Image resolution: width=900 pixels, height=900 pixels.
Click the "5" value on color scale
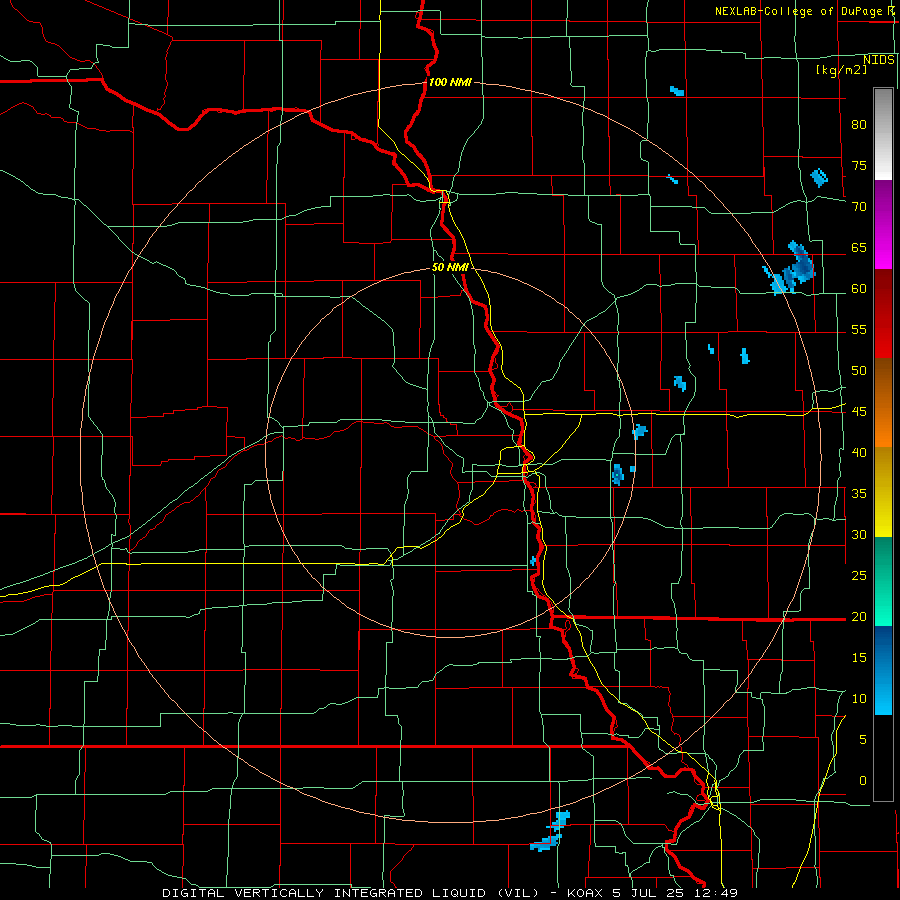point(863,740)
